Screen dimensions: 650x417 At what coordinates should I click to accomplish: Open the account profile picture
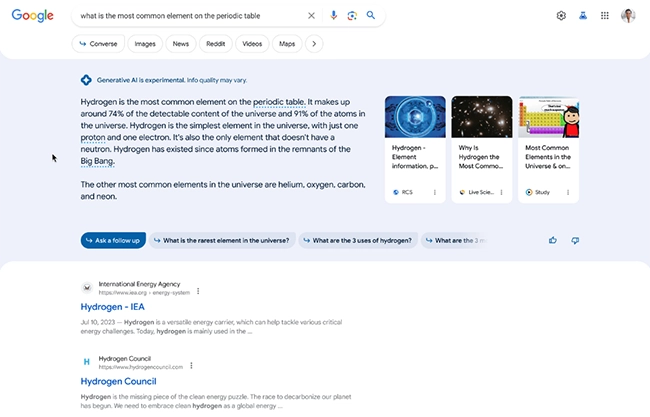click(628, 16)
